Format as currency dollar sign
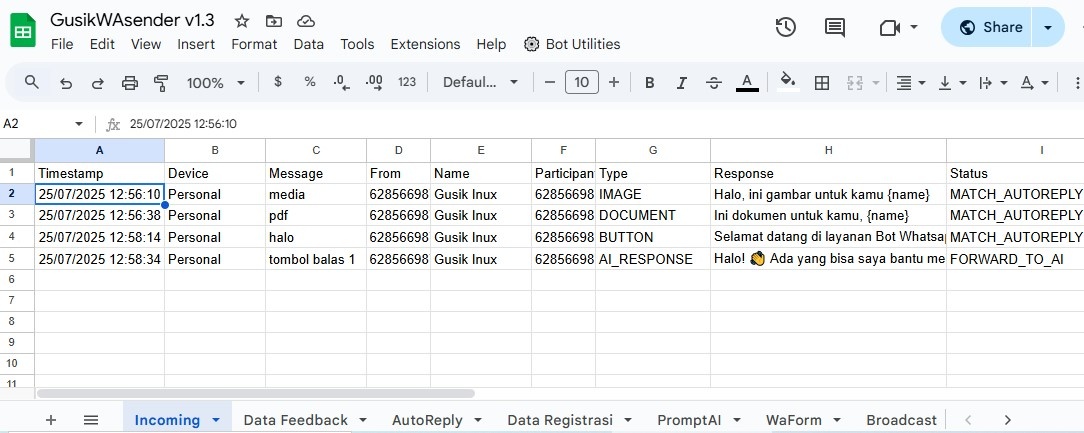This screenshot has width=1084, height=433. 278,82
